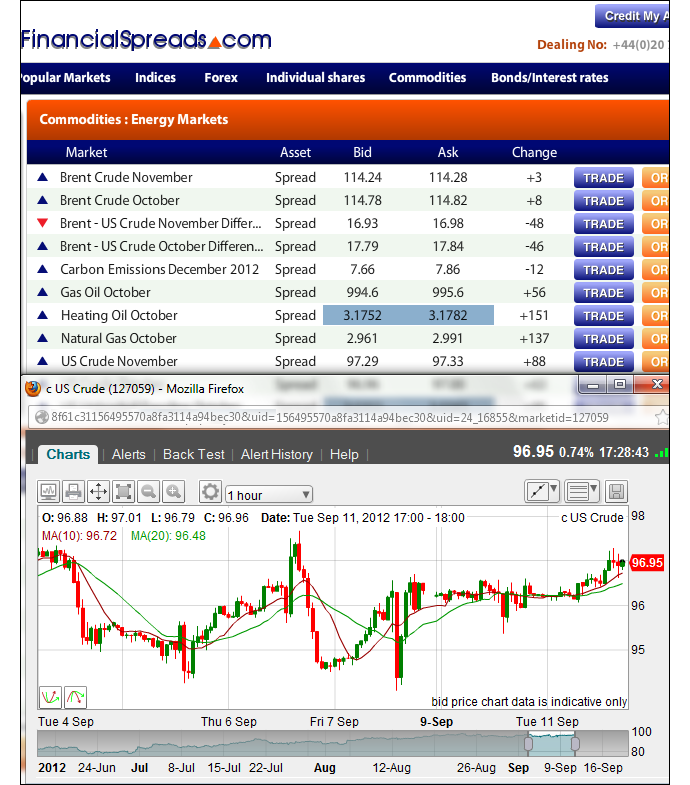Open the Help tab
Image resolution: width=690 pixels, height=785 pixels.
[x=344, y=455]
